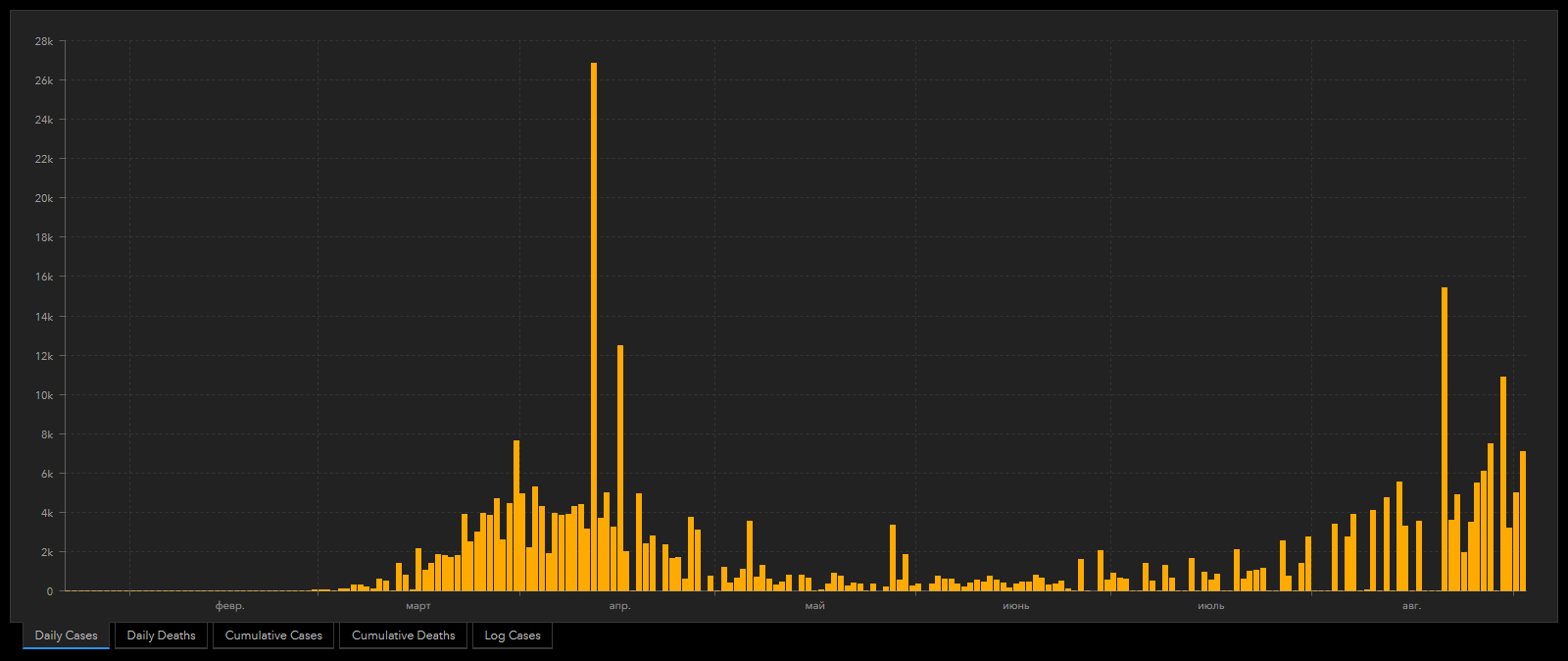Click the 4k y-axis label
Image resolution: width=1568 pixels, height=661 pixels.
click(47, 513)
